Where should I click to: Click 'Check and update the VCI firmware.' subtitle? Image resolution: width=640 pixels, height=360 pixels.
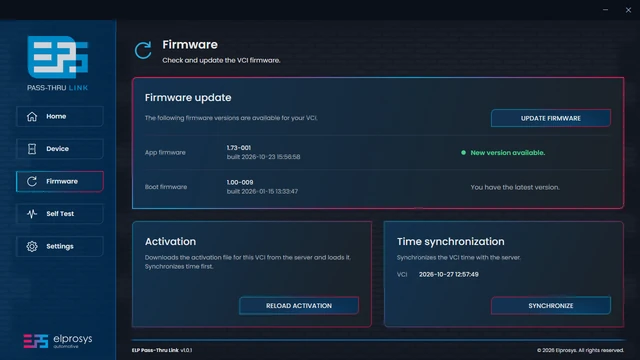click(x=221, y=60)
